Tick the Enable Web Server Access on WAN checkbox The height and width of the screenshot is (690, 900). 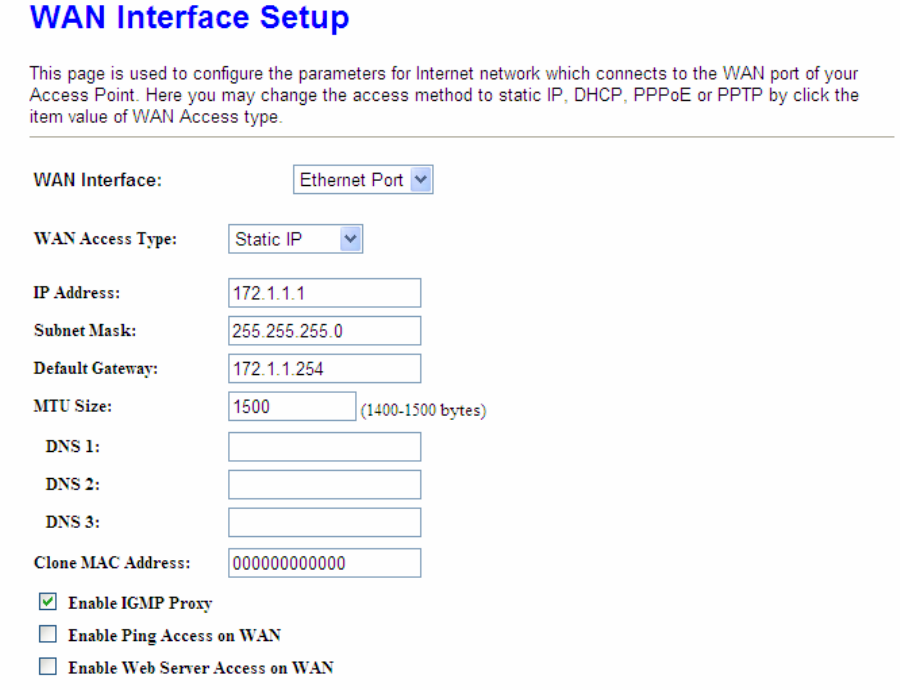point(48,666)
